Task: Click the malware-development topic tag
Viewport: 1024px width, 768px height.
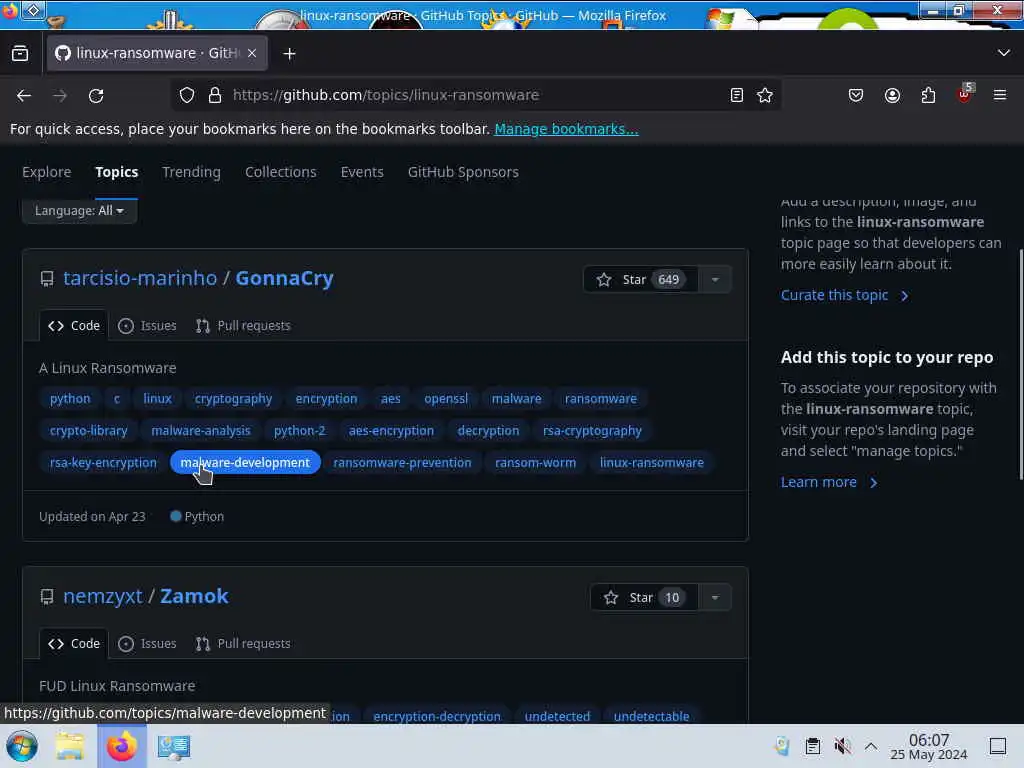Action: click(x=245, y=462)
